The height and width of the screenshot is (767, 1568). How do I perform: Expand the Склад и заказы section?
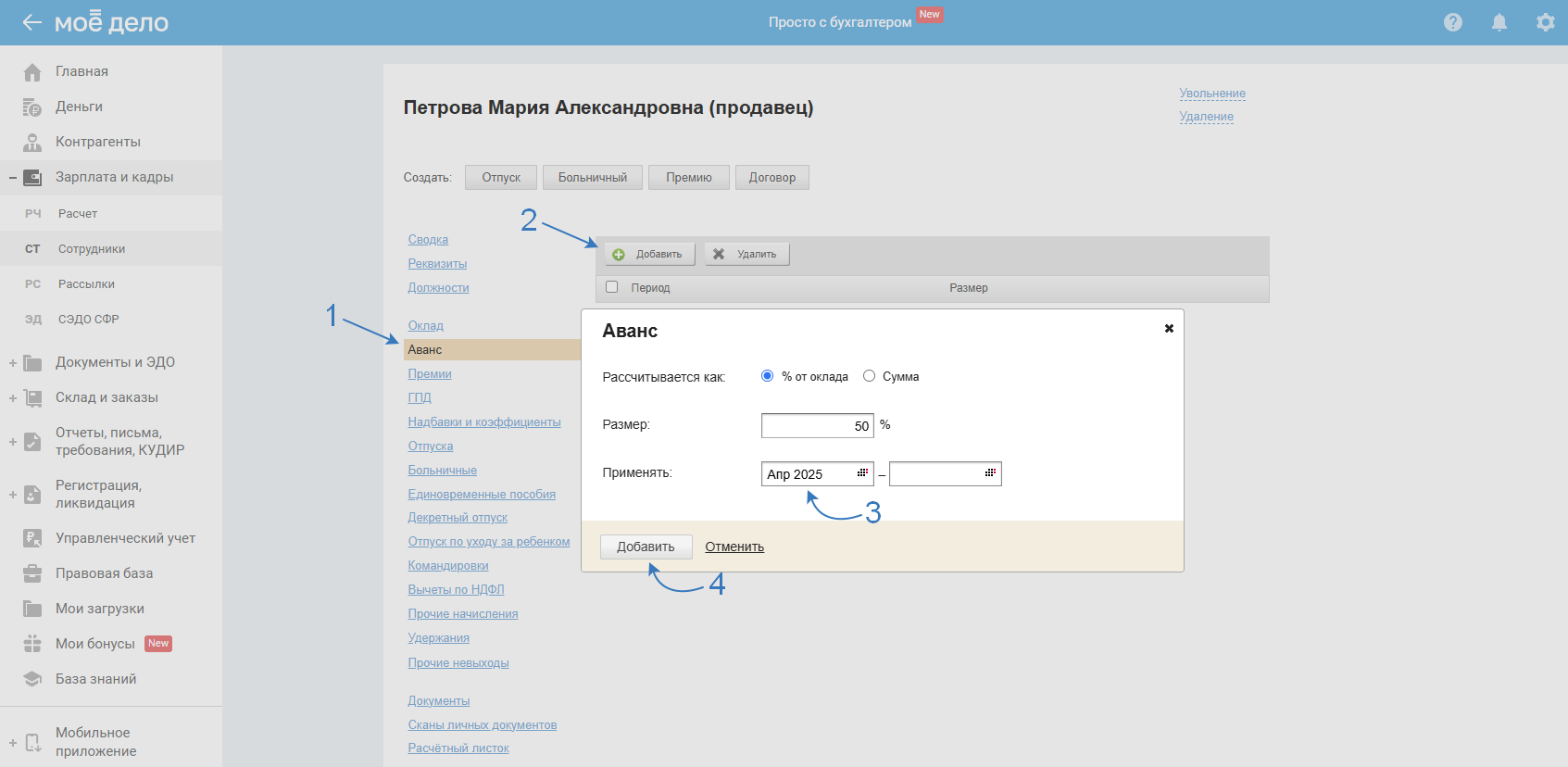[13, 398]
